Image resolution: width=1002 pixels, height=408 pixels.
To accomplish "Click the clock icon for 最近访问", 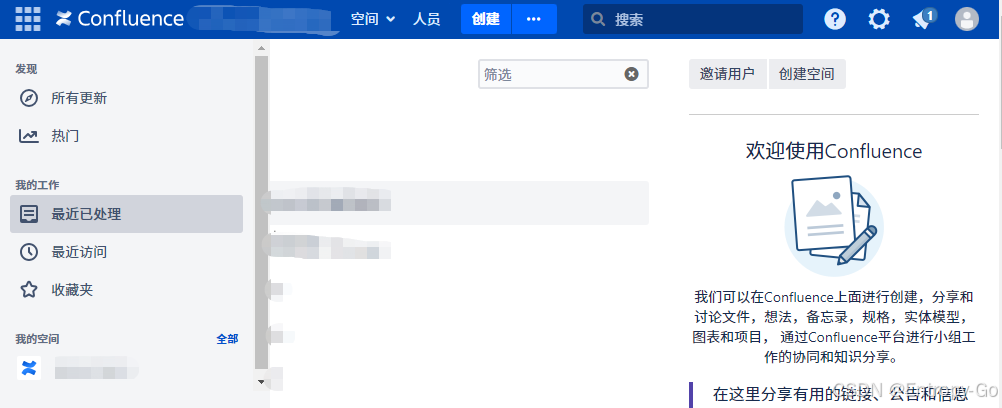I will click(29, 252).
